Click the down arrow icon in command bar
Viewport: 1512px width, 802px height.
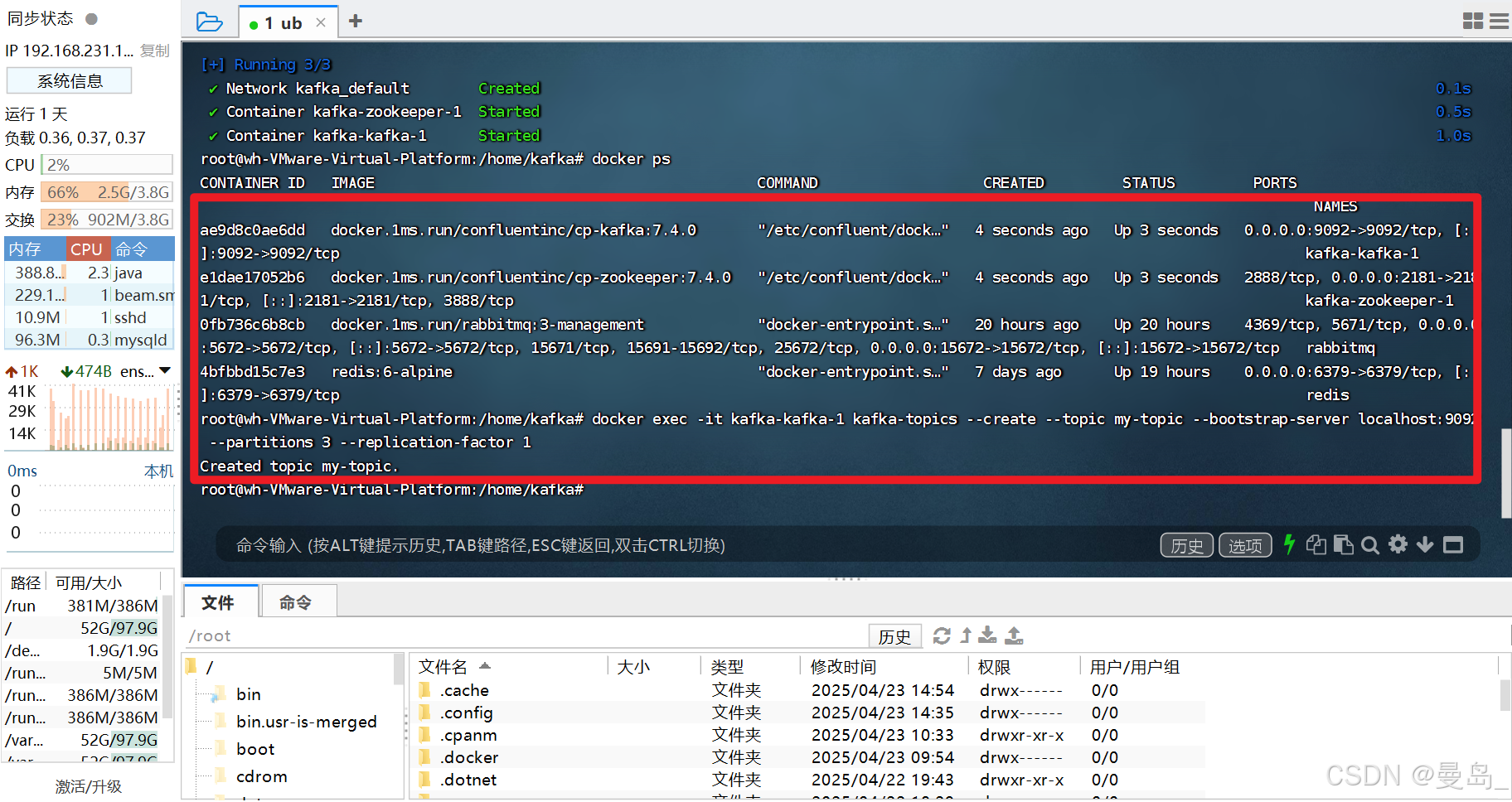point(1425,544)
